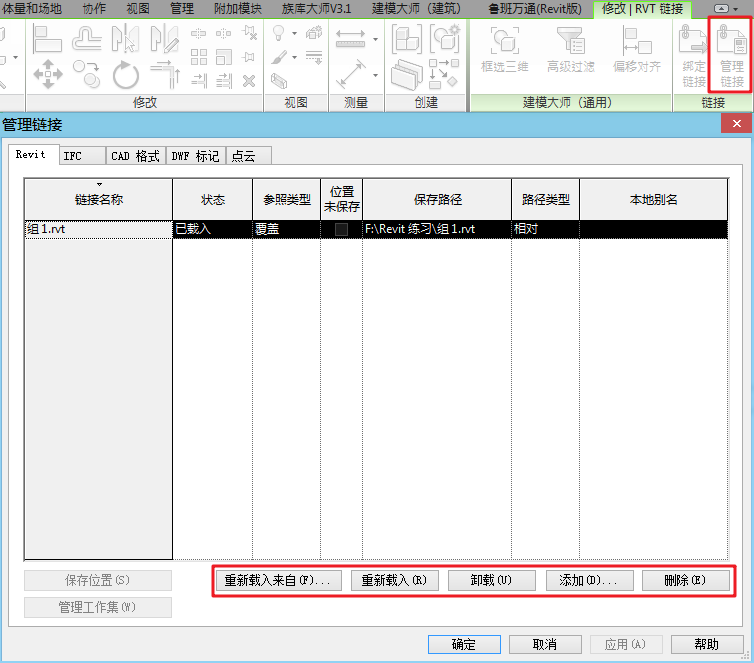Open 框选三维 tool

504,50
